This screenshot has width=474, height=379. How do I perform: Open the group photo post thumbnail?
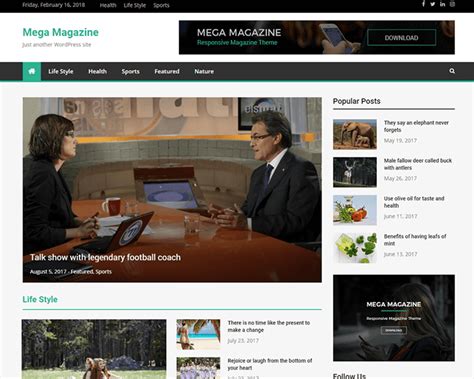click(x=198, y=368)
